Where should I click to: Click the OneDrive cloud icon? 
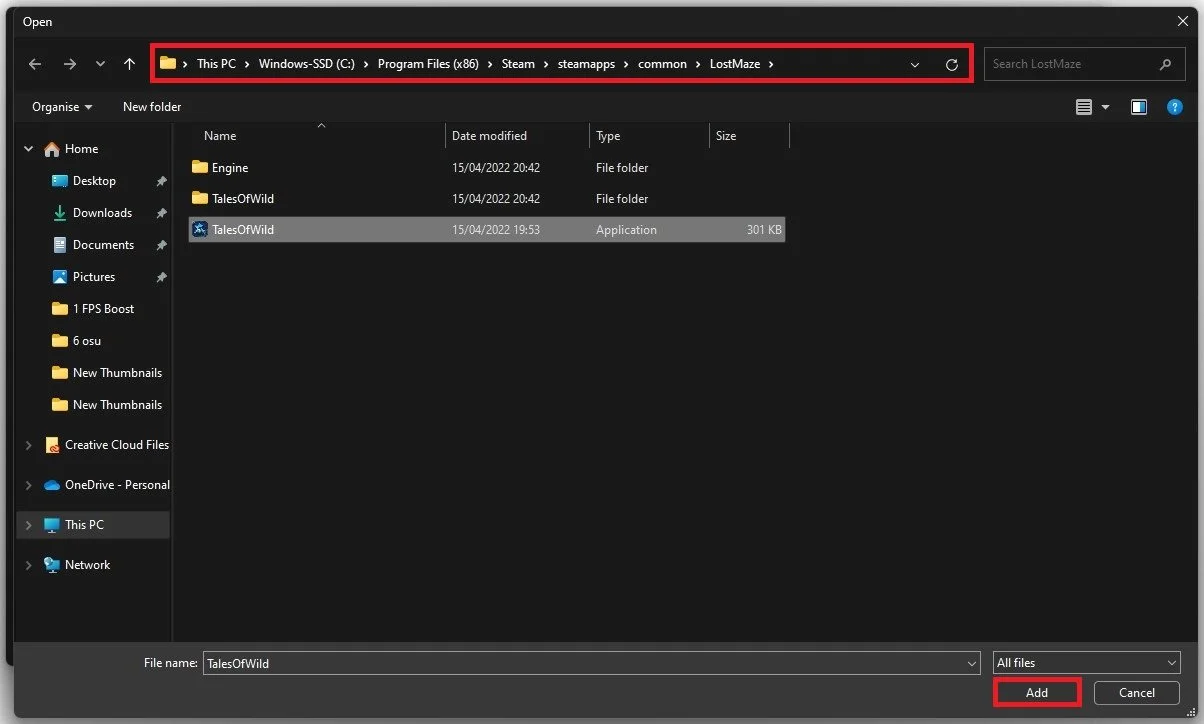(52, 485)
